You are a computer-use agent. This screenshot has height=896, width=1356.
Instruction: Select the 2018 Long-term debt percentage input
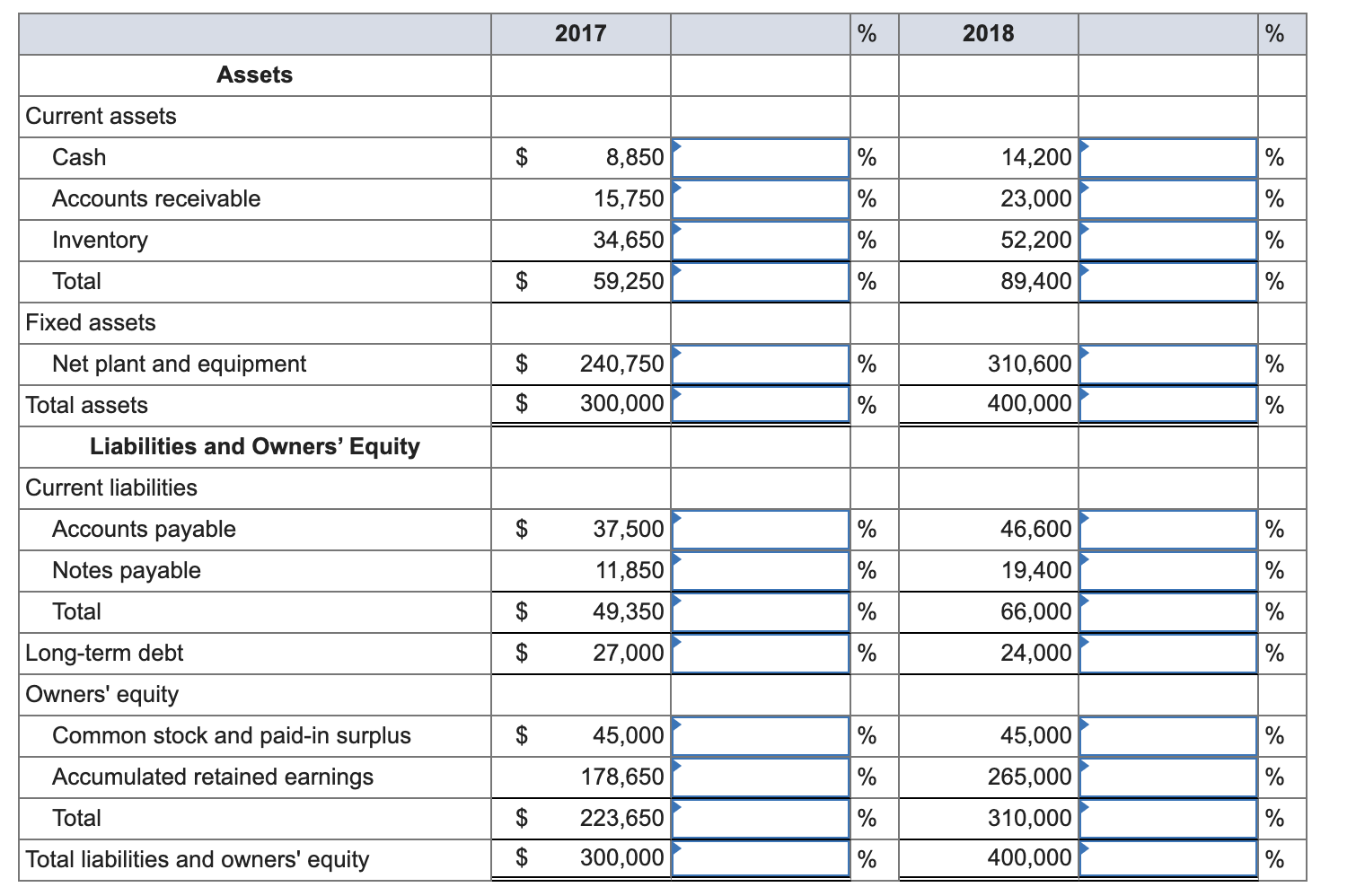pyautogui.click(x=1168, y=654)
